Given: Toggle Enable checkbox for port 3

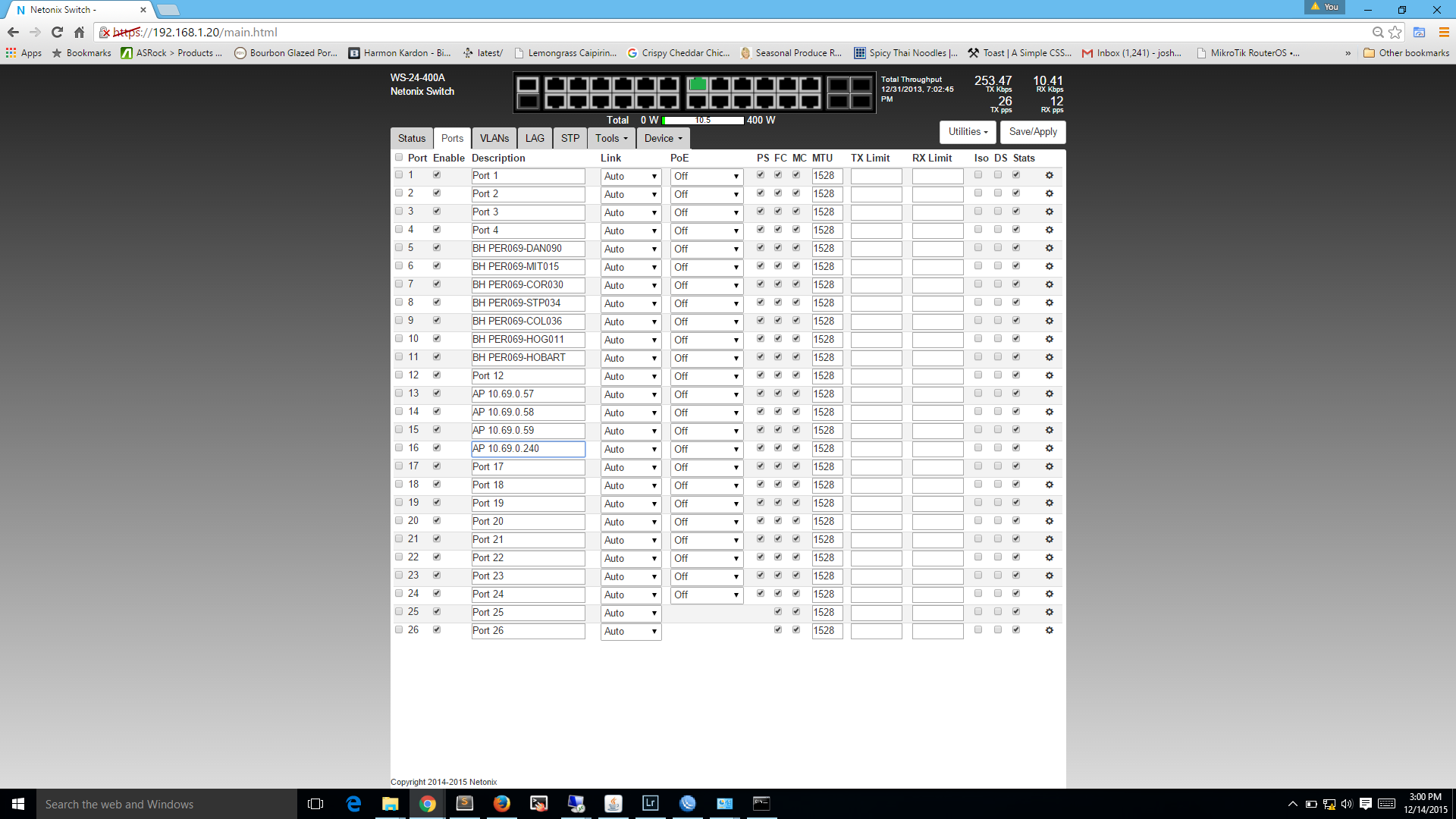Looking at the screenshot, I should pyautogui.click(x=437, y=212).
